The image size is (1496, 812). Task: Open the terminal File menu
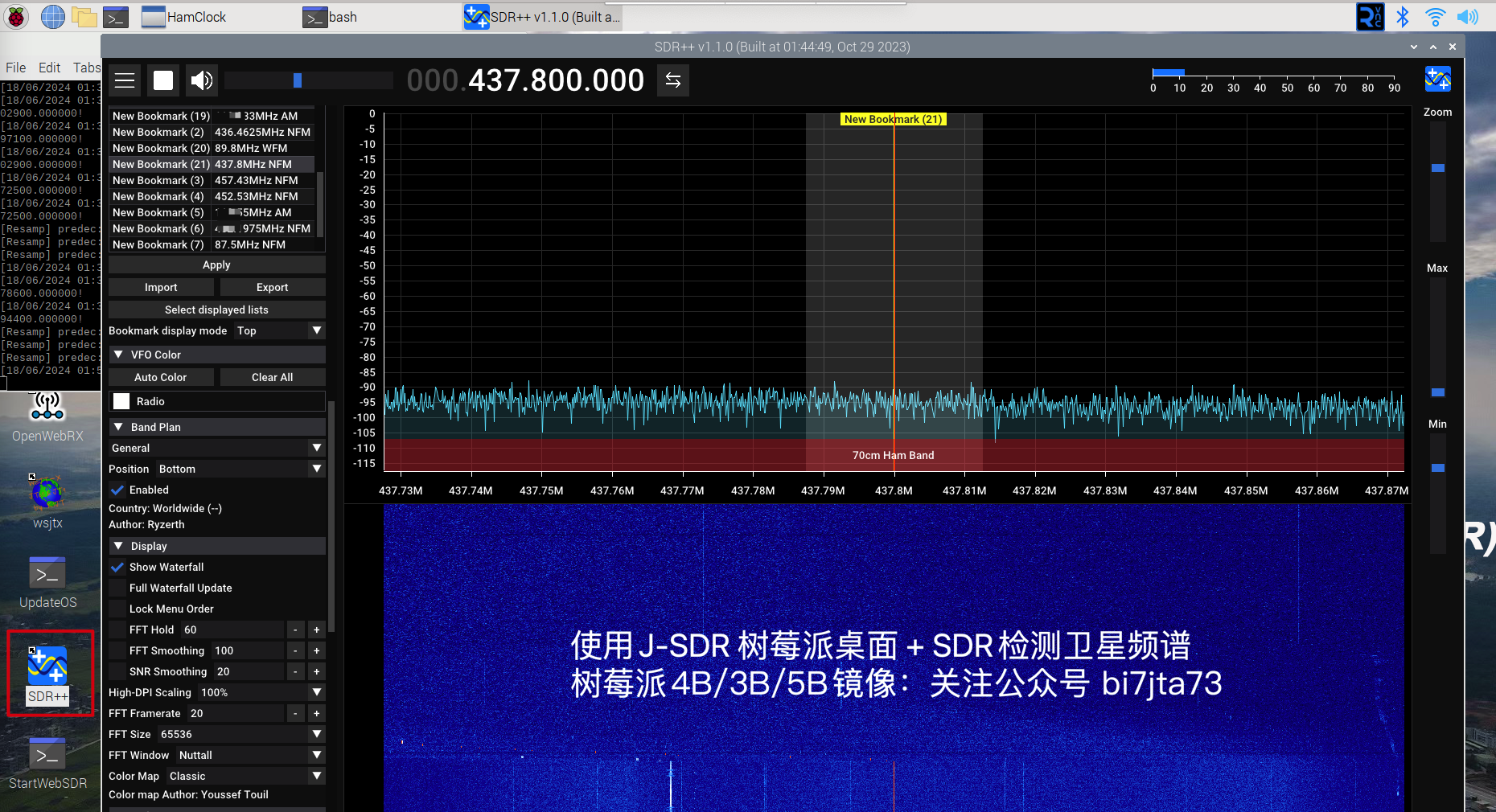click(15, 68)
